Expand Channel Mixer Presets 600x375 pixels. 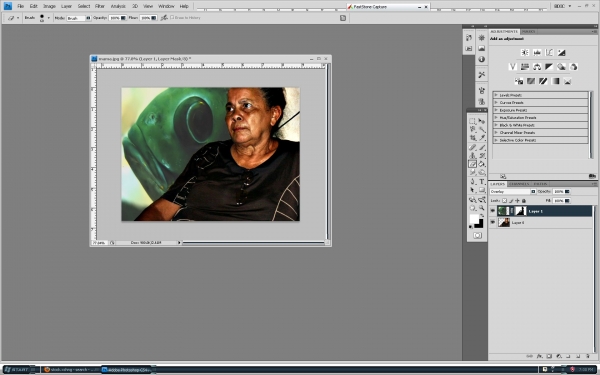tap(496, 132)
